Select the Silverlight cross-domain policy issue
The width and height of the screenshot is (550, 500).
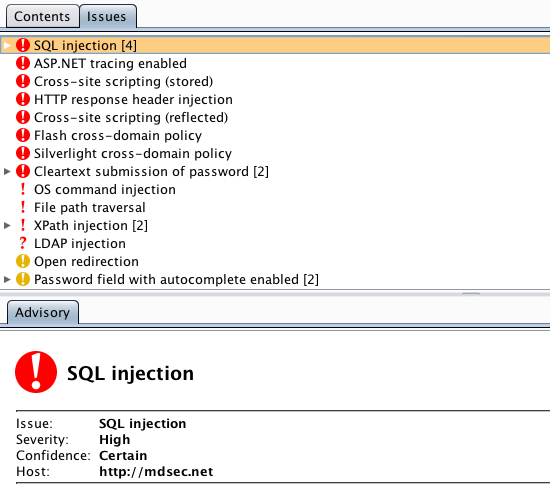(133, 153)
